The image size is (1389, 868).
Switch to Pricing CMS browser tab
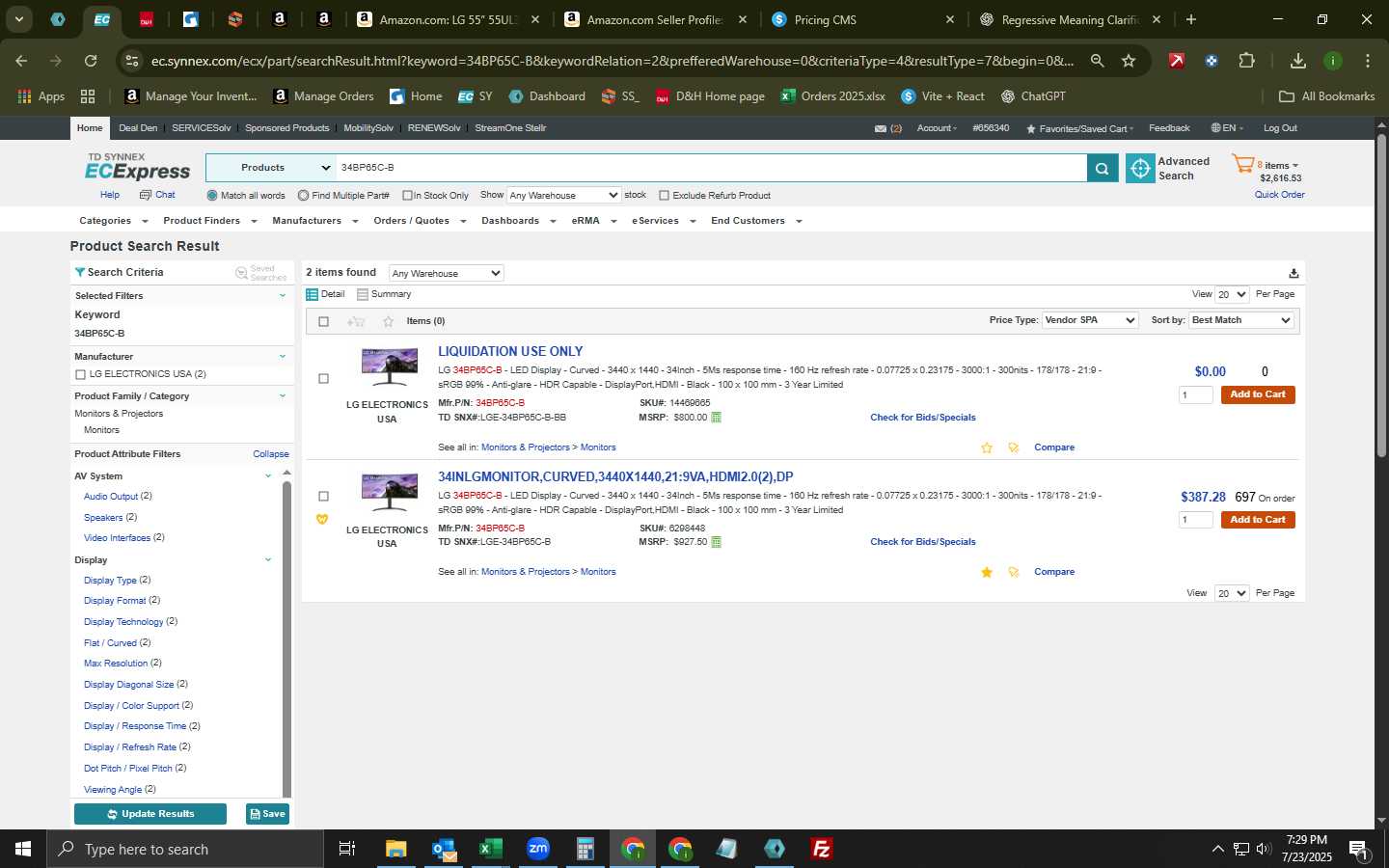click(862, 19)
